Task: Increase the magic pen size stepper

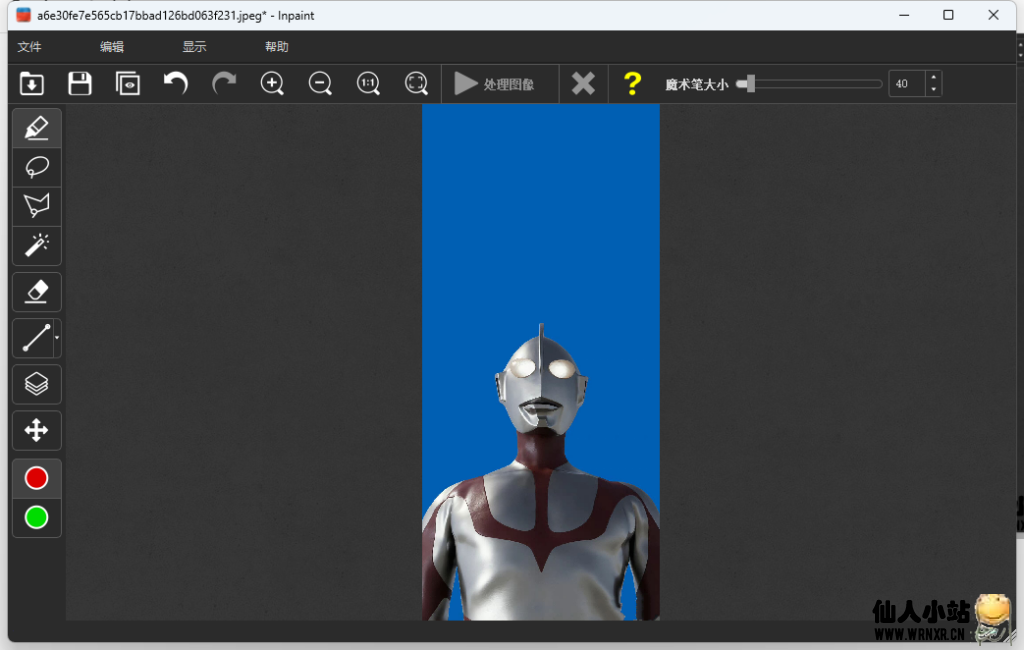Action: coord(934,78)
